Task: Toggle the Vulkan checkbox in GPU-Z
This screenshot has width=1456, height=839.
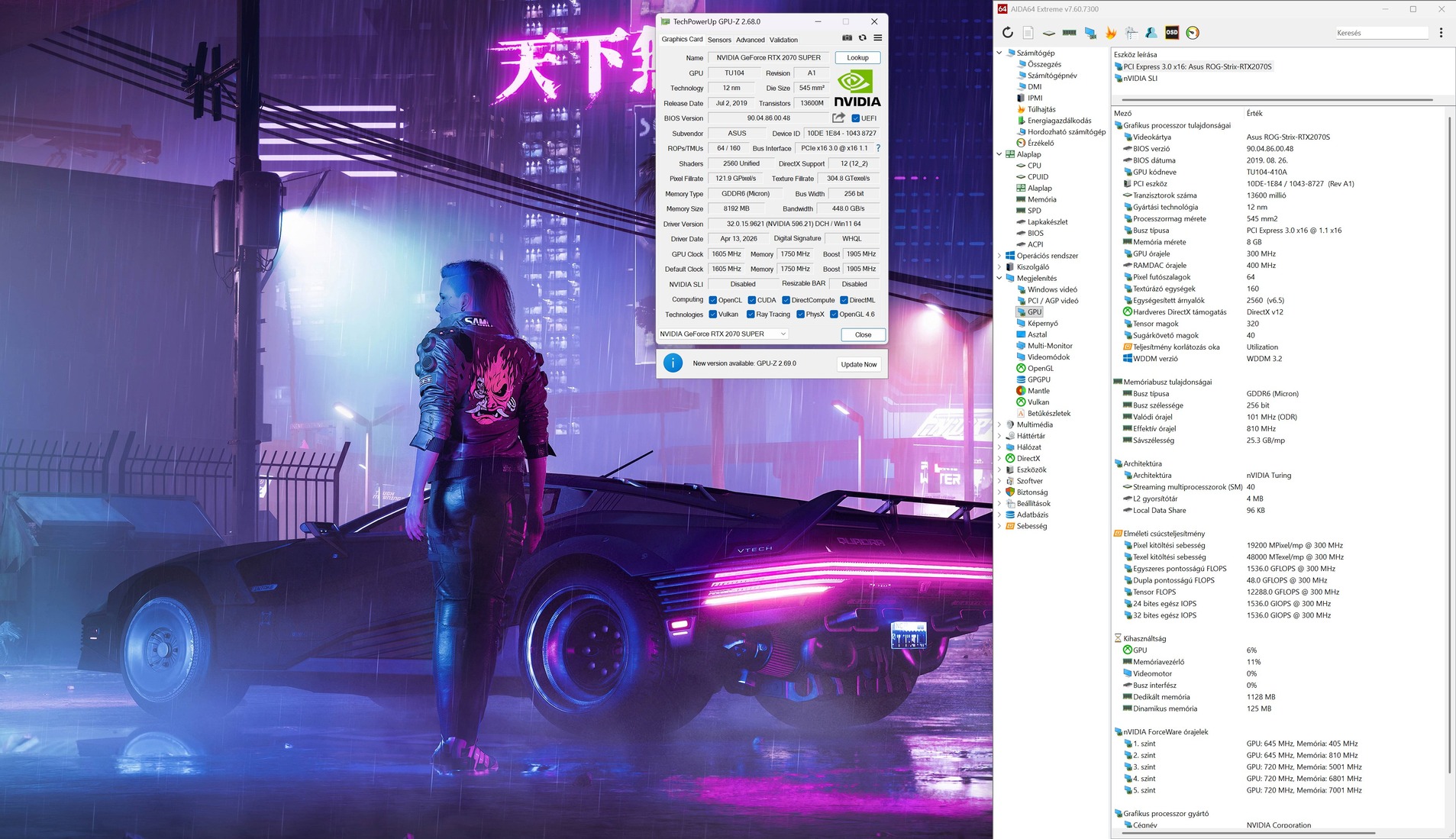Action: (712, 314)
